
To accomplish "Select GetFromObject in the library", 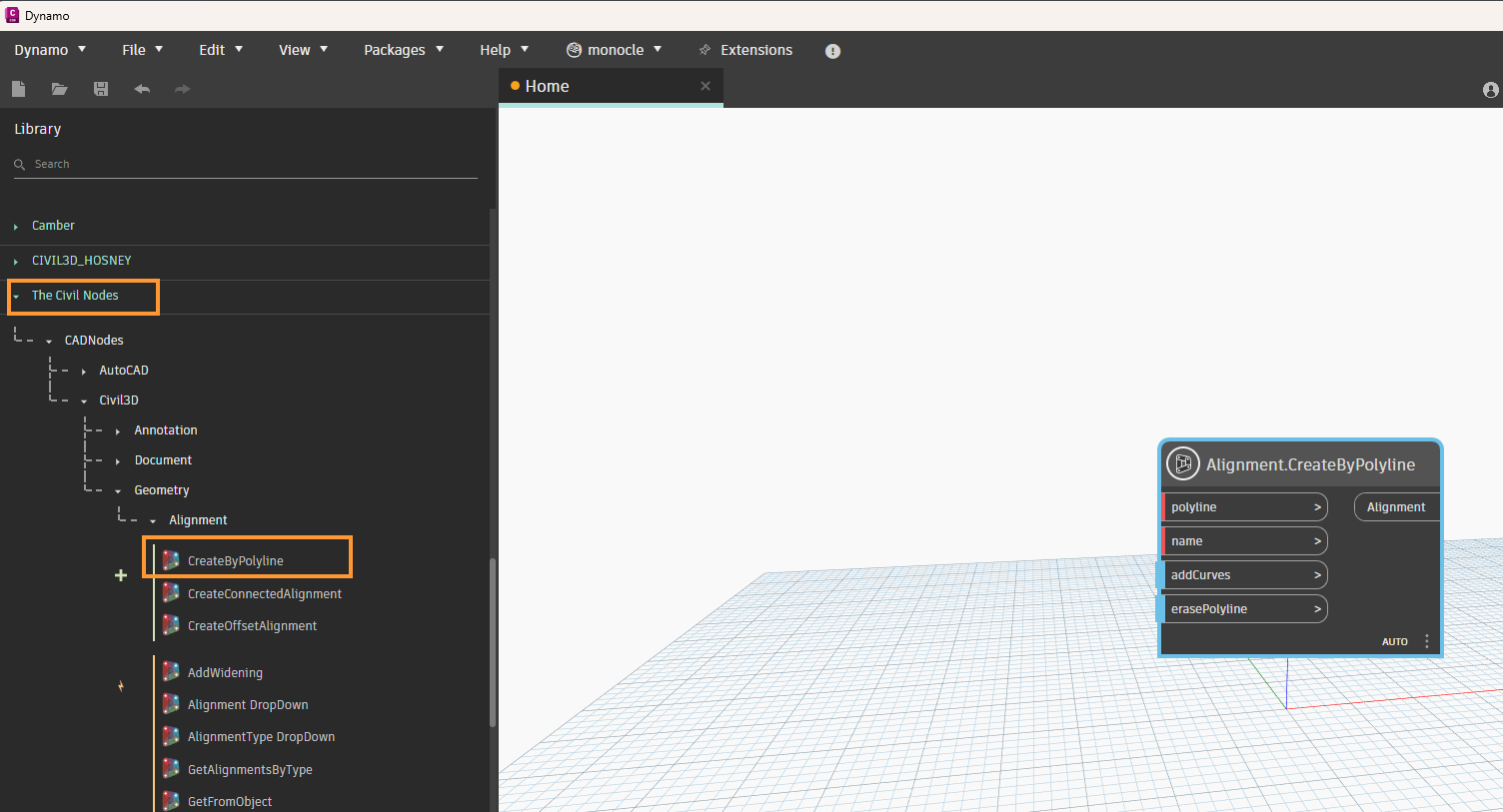I will [230, 802].
